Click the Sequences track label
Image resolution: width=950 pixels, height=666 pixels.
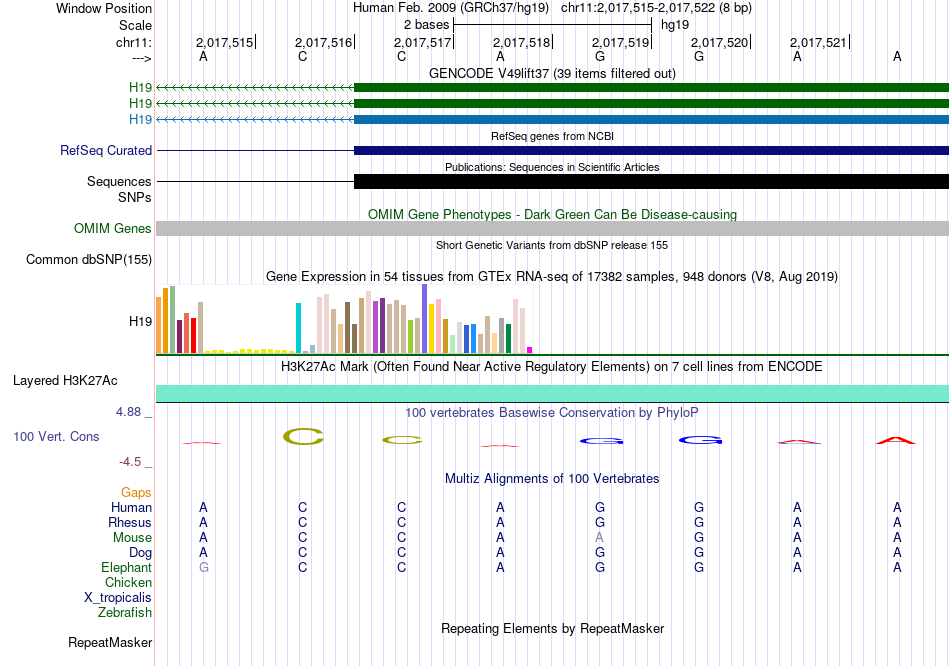coord(119,181)
